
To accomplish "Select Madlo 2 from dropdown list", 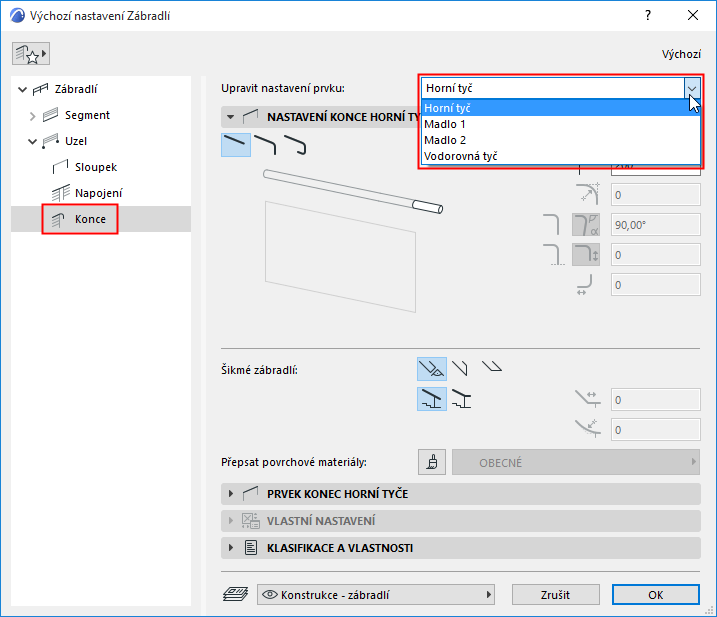I will tap(561, 140).
